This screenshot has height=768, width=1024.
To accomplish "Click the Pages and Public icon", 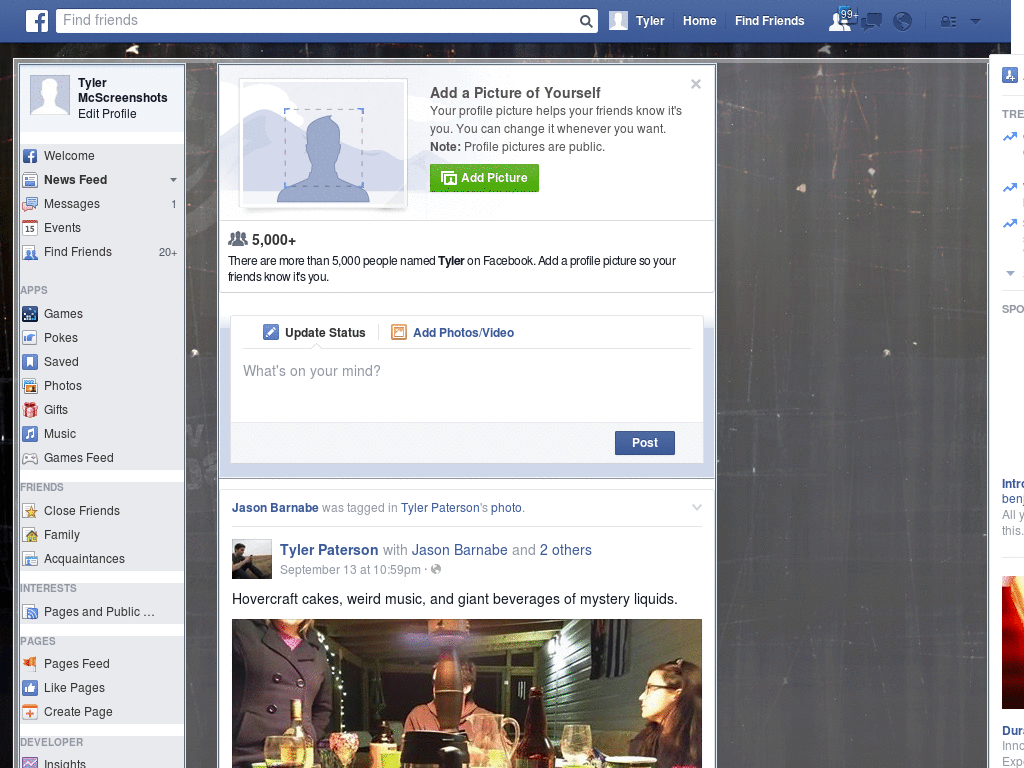I will tap(29, 612).
